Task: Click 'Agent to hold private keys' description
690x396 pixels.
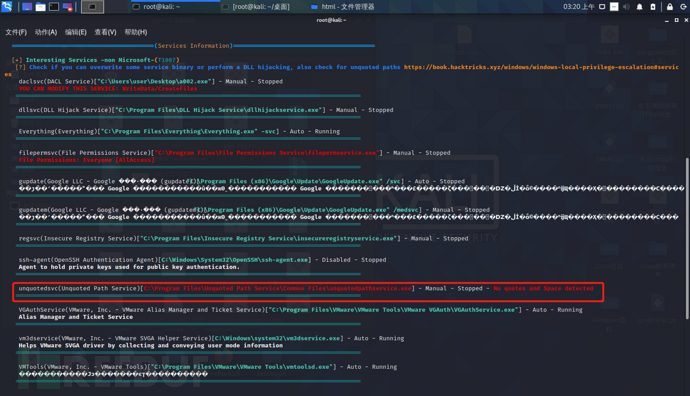Action: coord(129,267)
